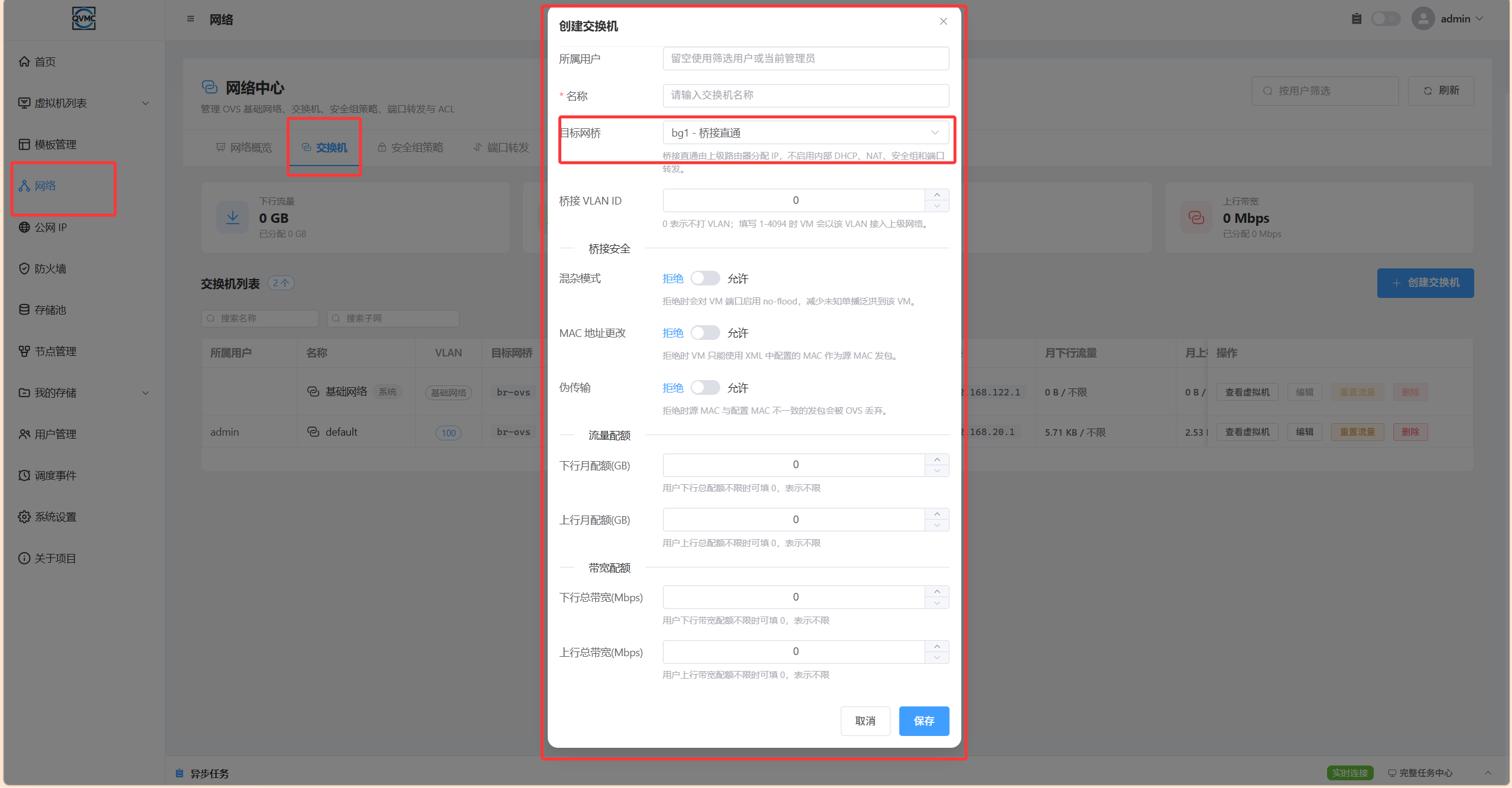Toggle the 伪传输 switch

pyautogui.click(x=705, y=387)
